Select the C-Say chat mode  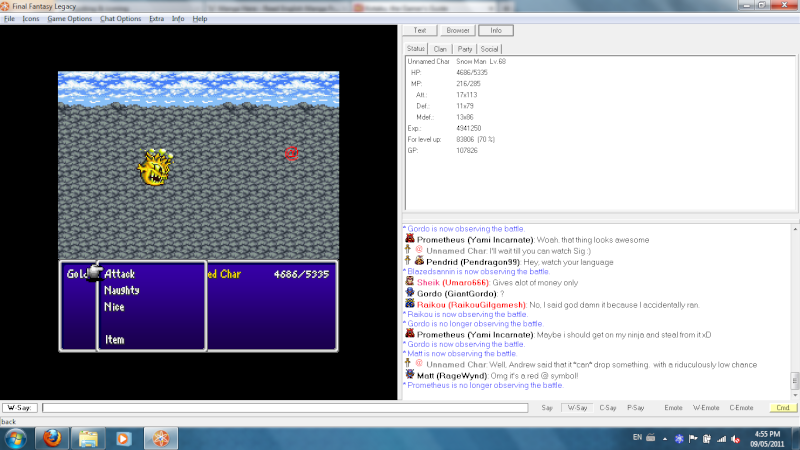[608, 408]
